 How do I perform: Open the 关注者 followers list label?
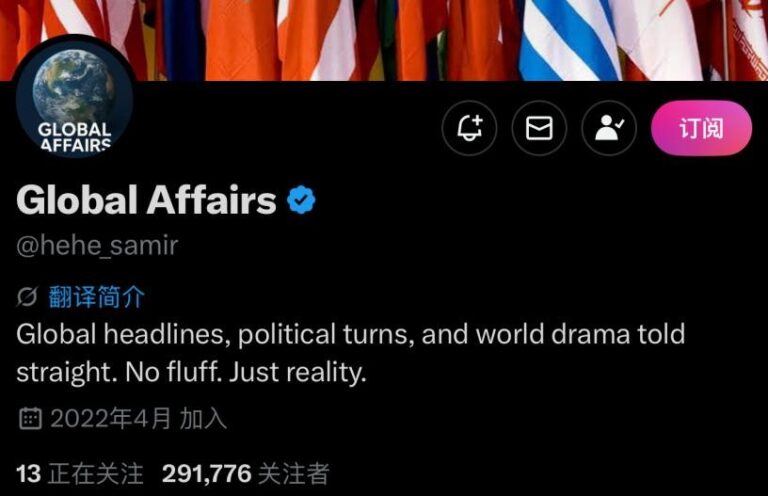(x=293, y=473)
